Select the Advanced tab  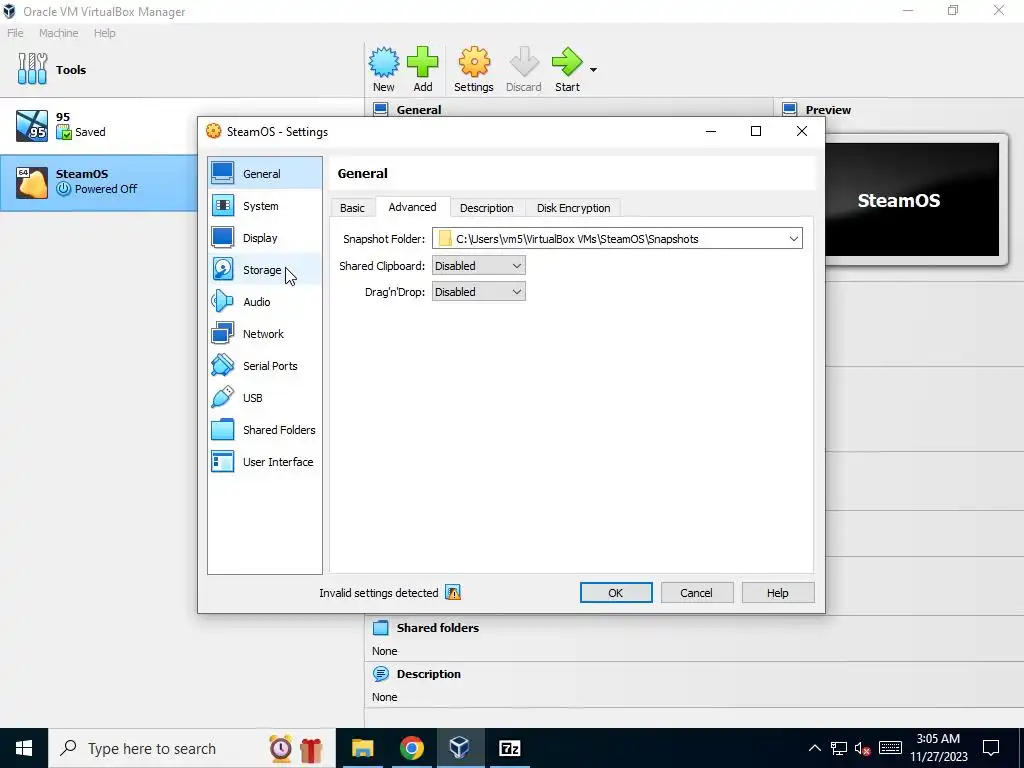(412, 207)
